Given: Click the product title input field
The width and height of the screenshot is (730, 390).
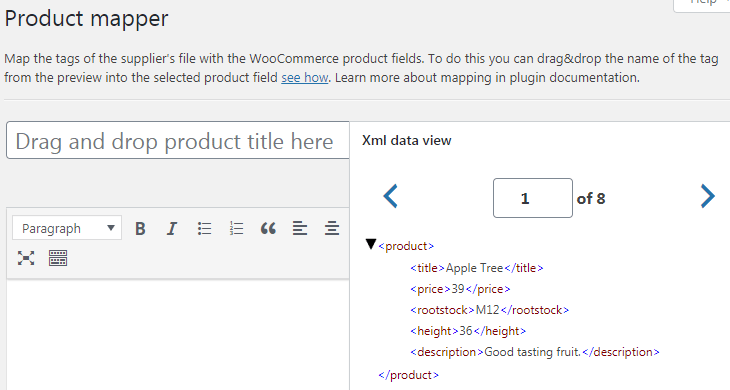Looking at the screenshot, I should tap(178, 141).
